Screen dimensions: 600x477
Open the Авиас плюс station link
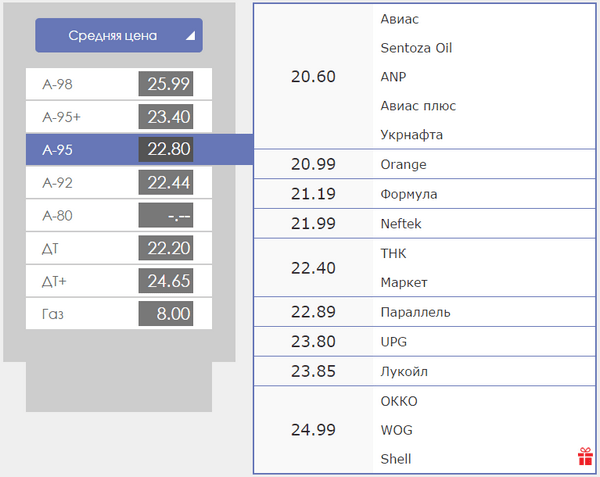coord(418,106)
